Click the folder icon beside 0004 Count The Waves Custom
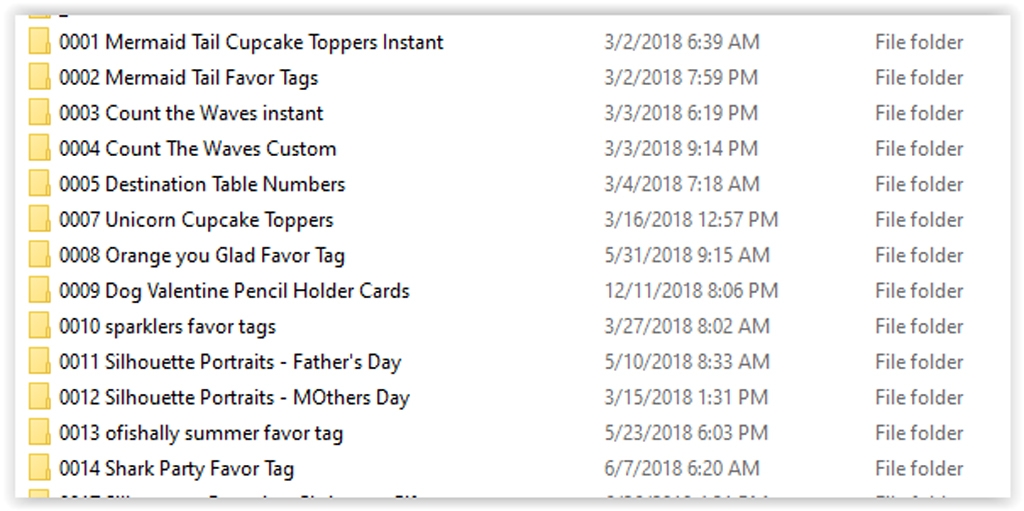The height and width of the screenshot is (511, 1024). (x=40, y=149)
